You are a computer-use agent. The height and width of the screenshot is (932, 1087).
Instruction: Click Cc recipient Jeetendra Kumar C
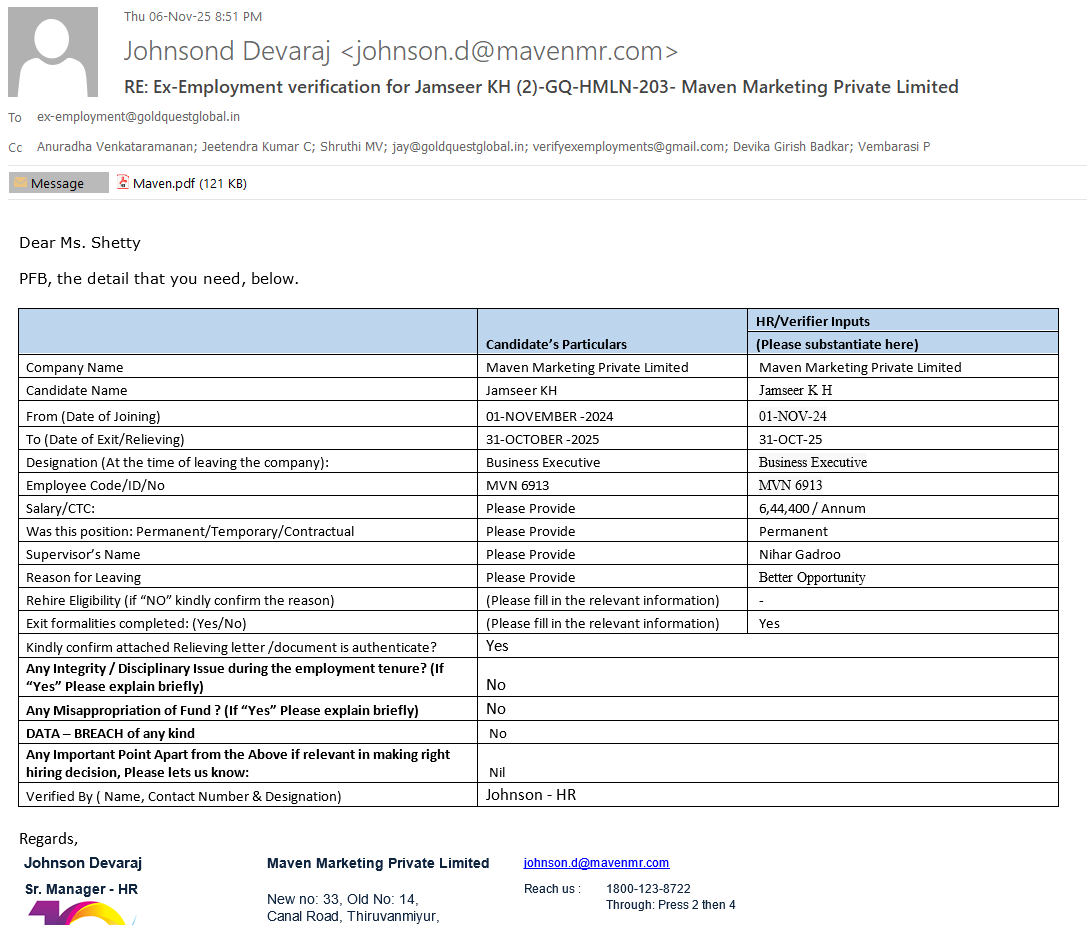256,146
